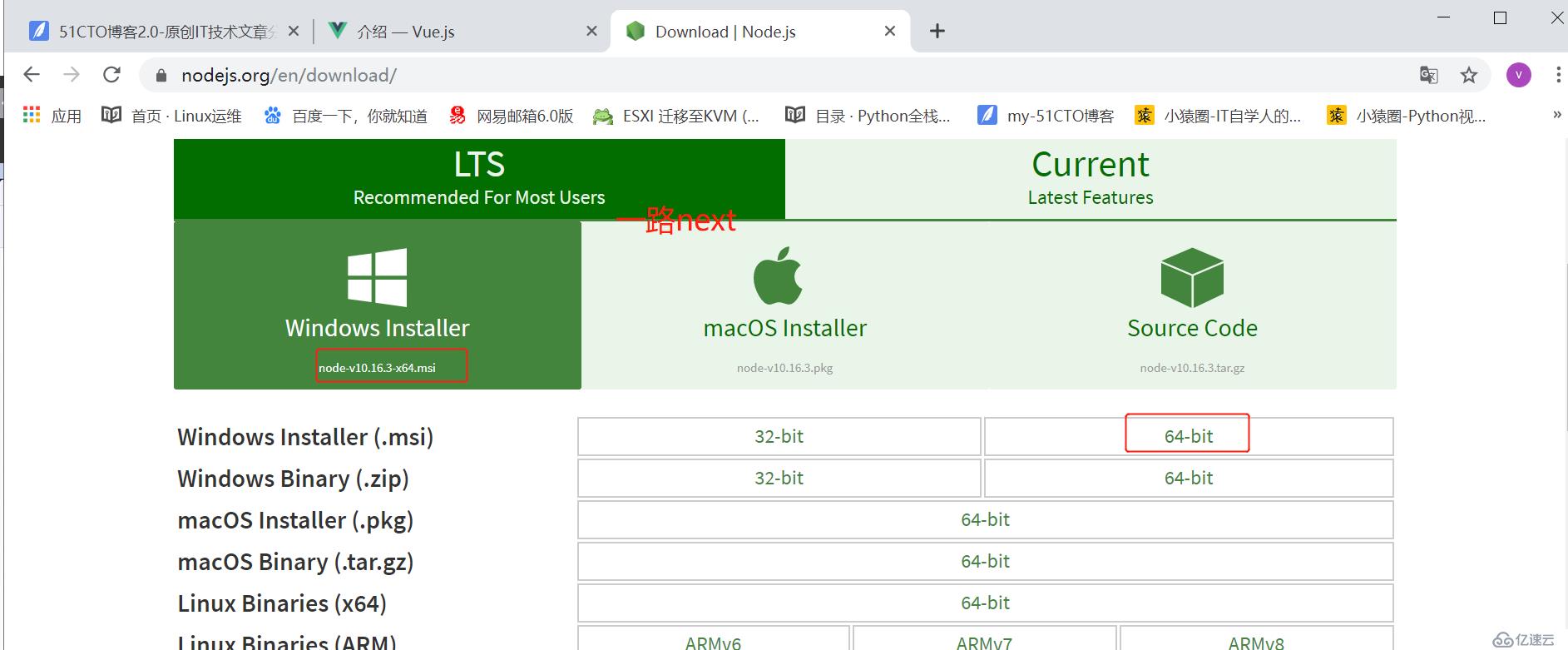Open a new tab with plus button
This screenshot has width=1568, height=650.
(x=937, y=31)
